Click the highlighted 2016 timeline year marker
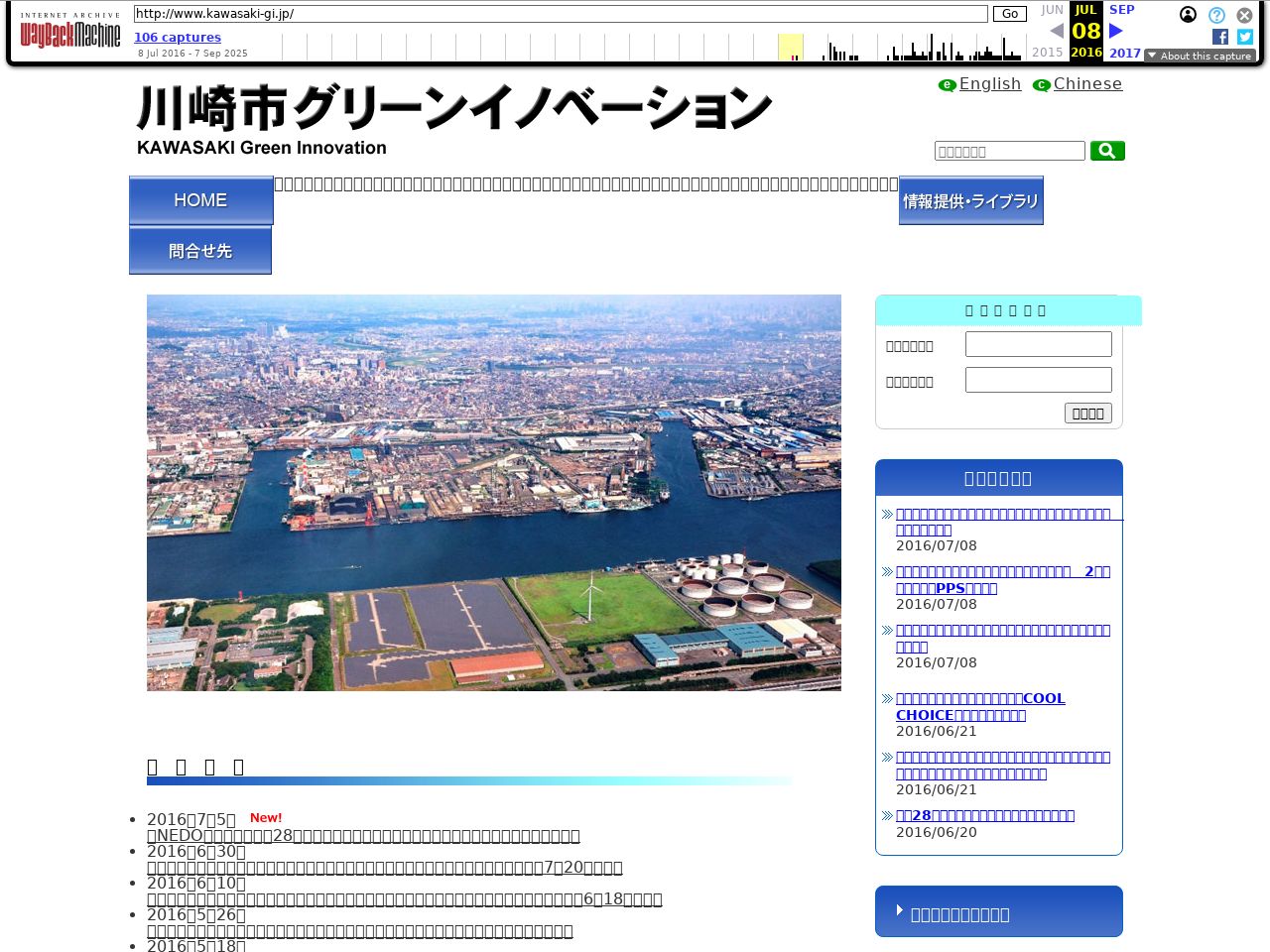This screenshot has height=952, width=1270. click(x=1086, y=53)
